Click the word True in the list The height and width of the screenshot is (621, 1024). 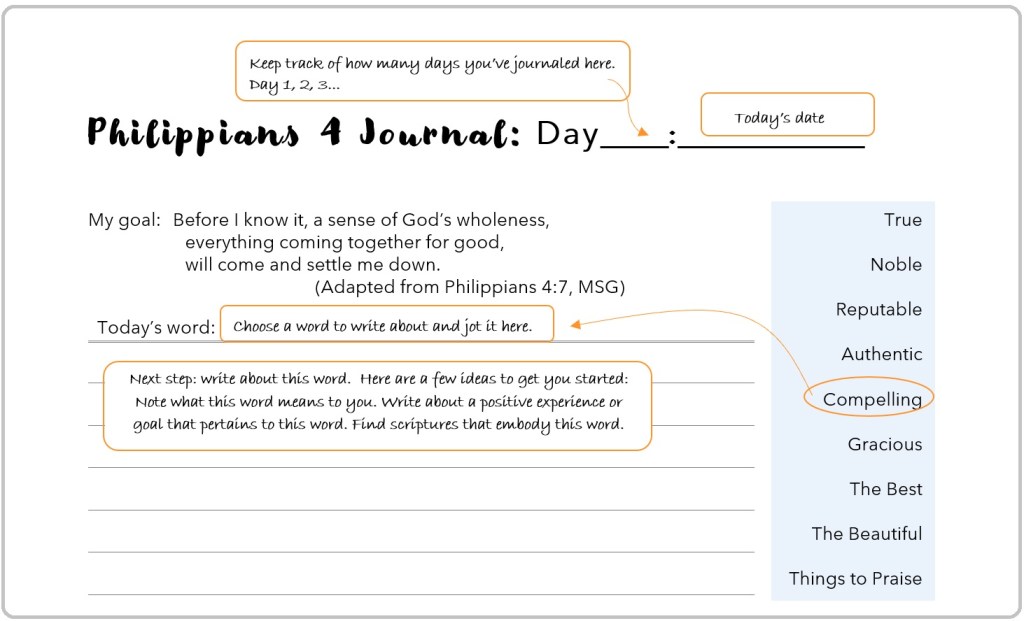pyautogui.click(x=902, y=220)
